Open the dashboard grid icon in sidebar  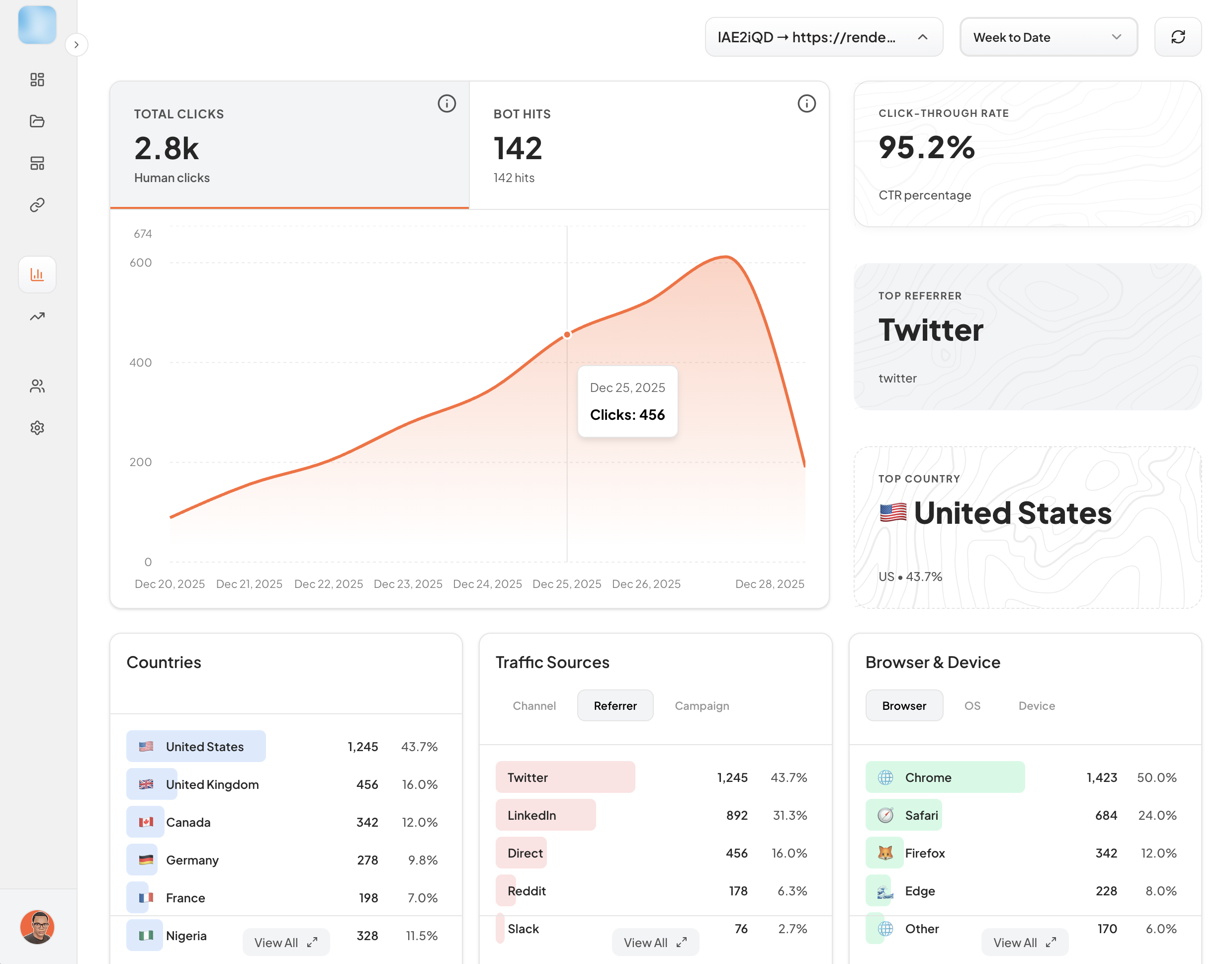[x=37, y=80]
